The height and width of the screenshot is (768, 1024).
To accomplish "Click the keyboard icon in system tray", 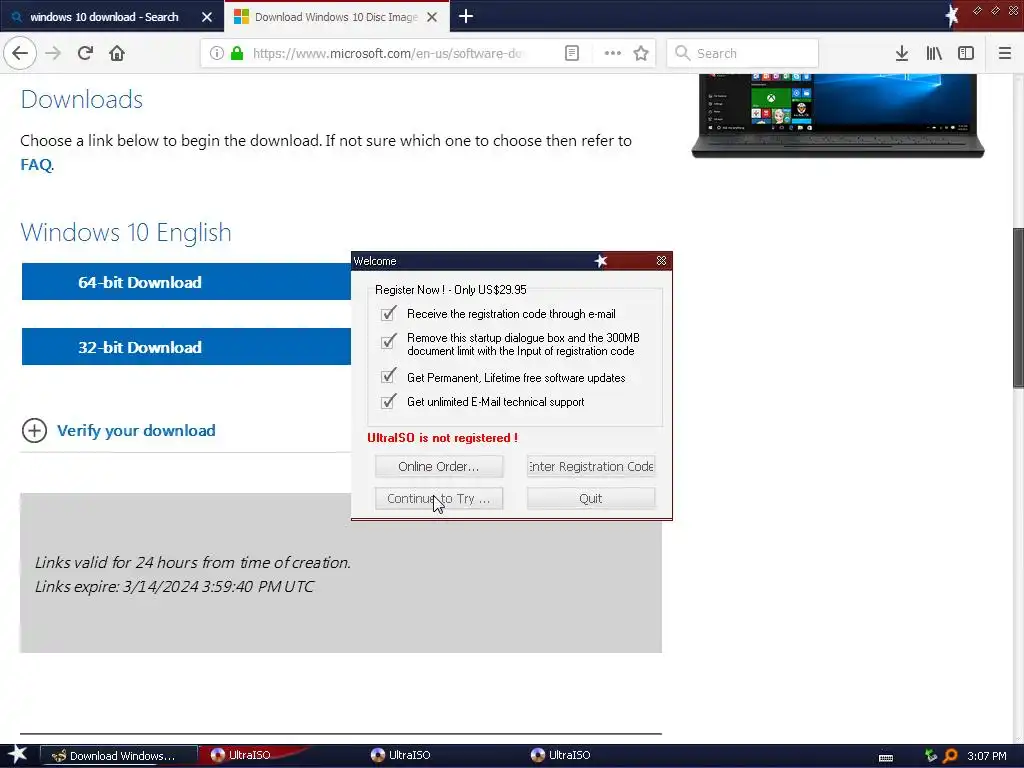I will point(886,757).
